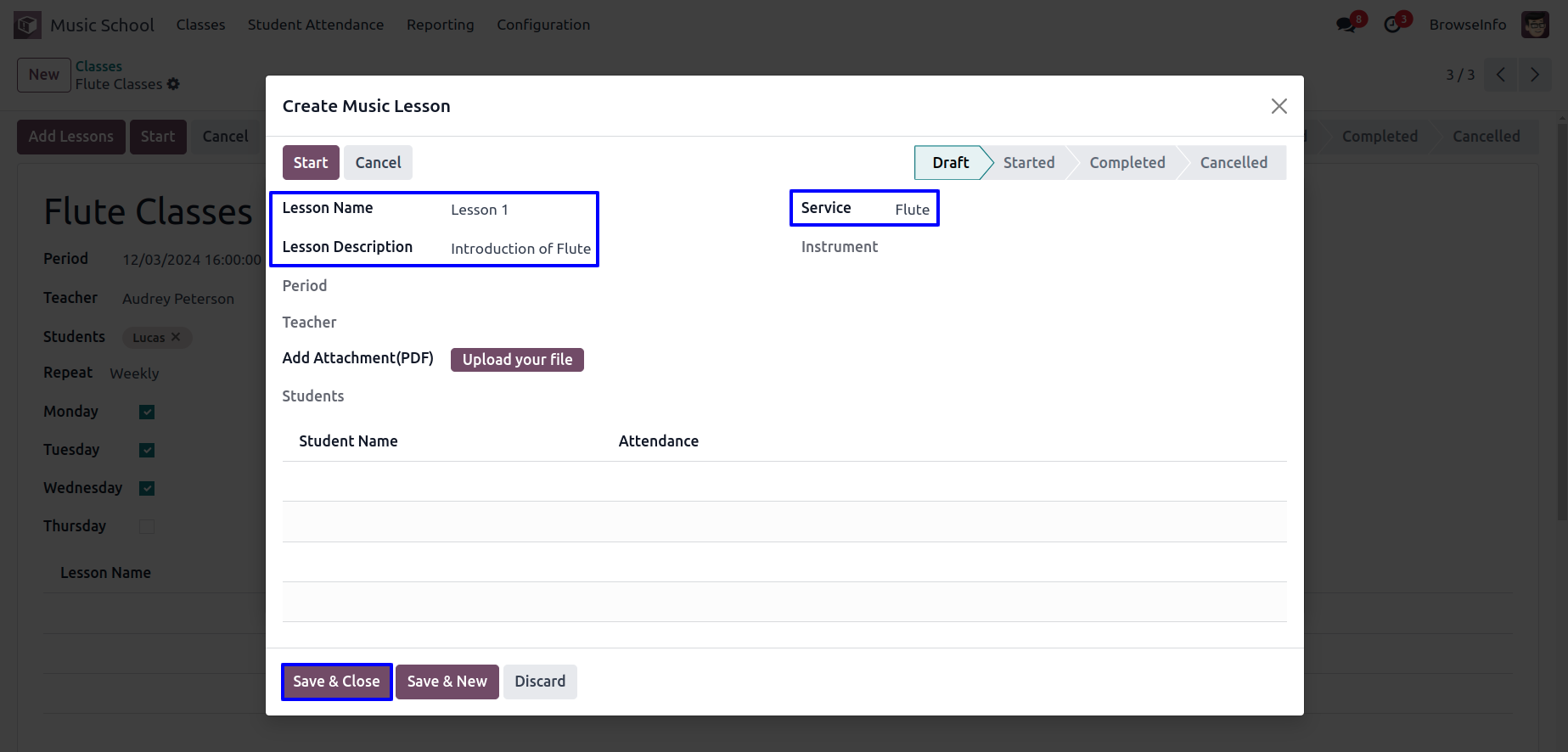Select the Started status stage
This screenshot has width=1568, height=752.
pos(1029,162)
